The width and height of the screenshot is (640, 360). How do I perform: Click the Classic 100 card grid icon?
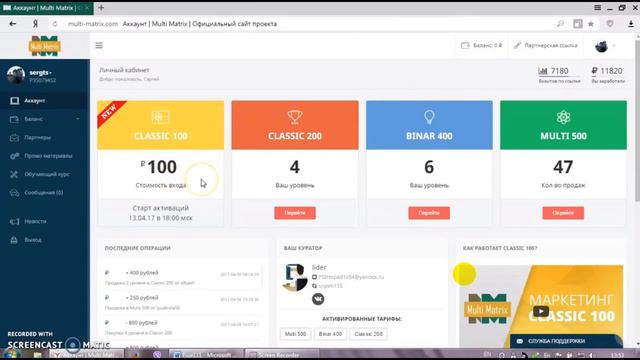point(160,117)
